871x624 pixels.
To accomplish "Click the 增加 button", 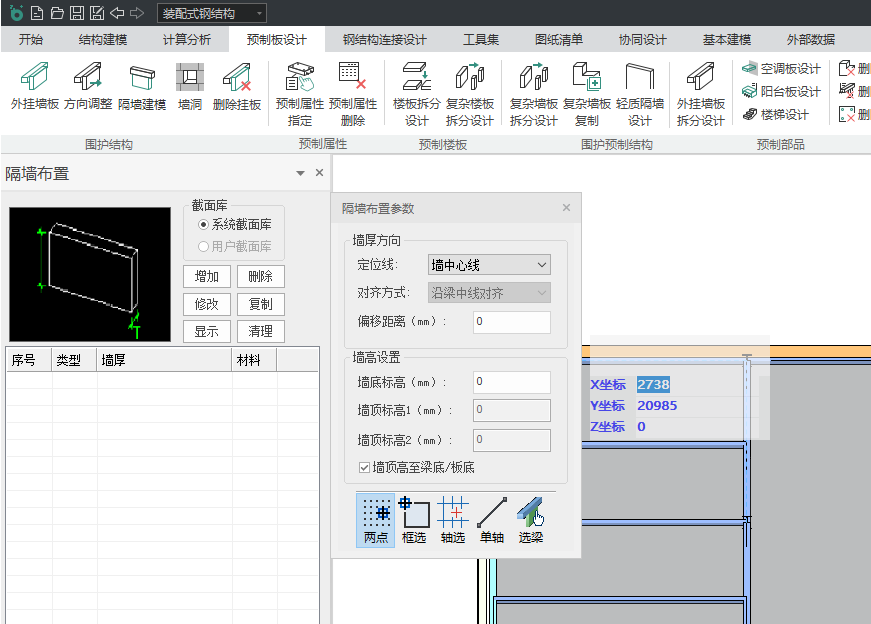I will (207, 277).
